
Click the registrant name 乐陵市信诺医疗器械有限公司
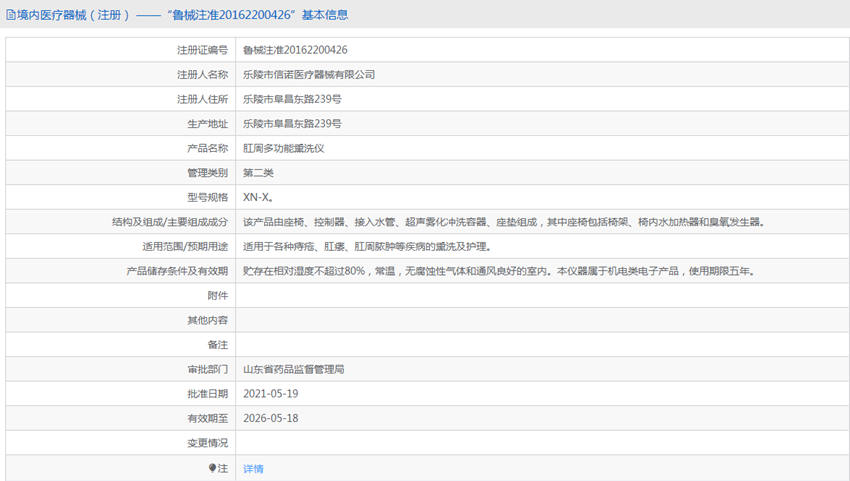pos(308,74)
